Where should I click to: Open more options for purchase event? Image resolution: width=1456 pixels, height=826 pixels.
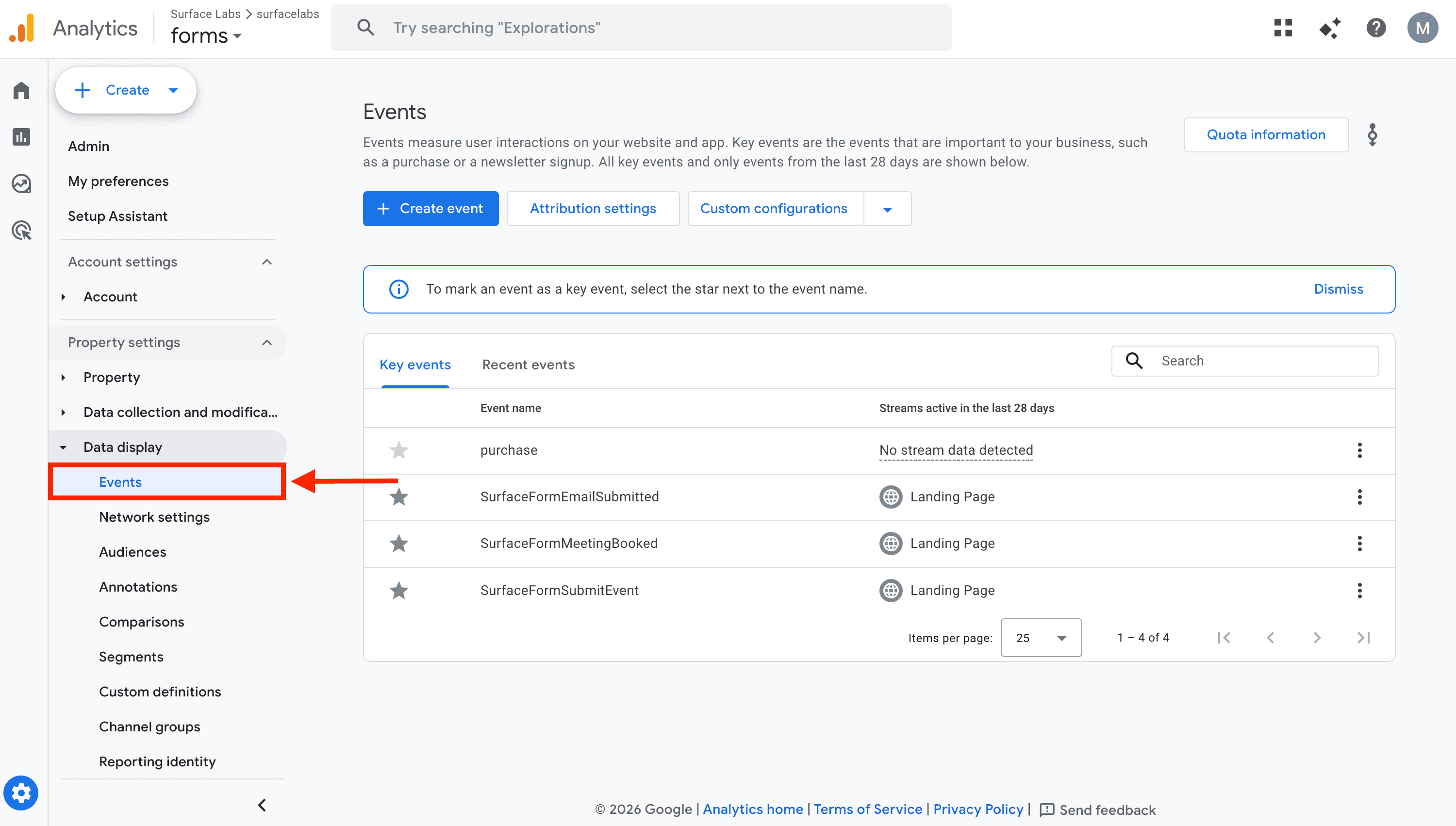pyautogui.click(x=1359, y=450)
